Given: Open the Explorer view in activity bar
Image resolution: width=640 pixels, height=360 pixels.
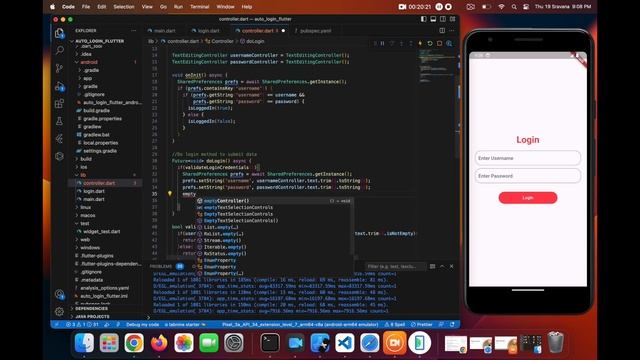Looking at the screenshot, I should click(59, 33).
